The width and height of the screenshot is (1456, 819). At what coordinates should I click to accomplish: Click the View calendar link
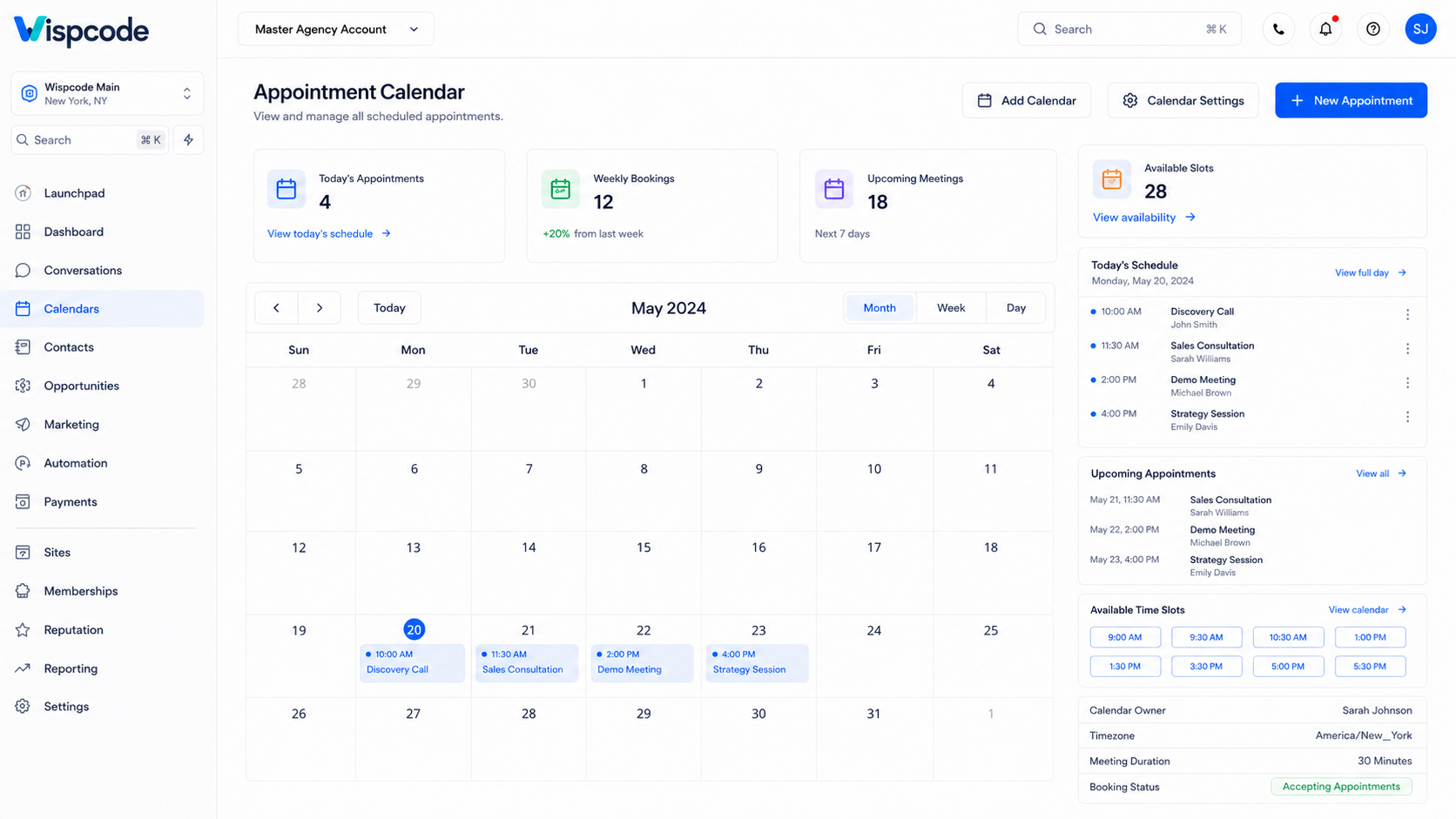pos(1367,610)
